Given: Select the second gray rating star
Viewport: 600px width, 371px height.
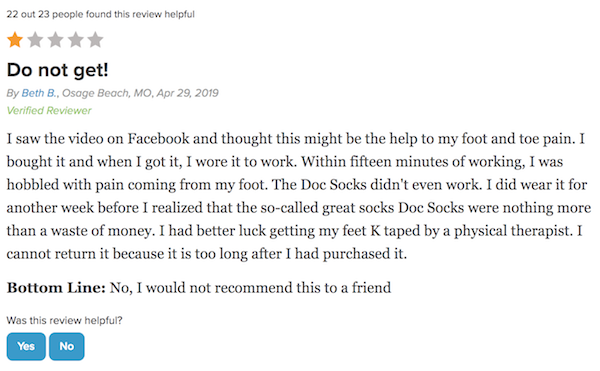Looking at the screenshot, I should pos(35,40).
